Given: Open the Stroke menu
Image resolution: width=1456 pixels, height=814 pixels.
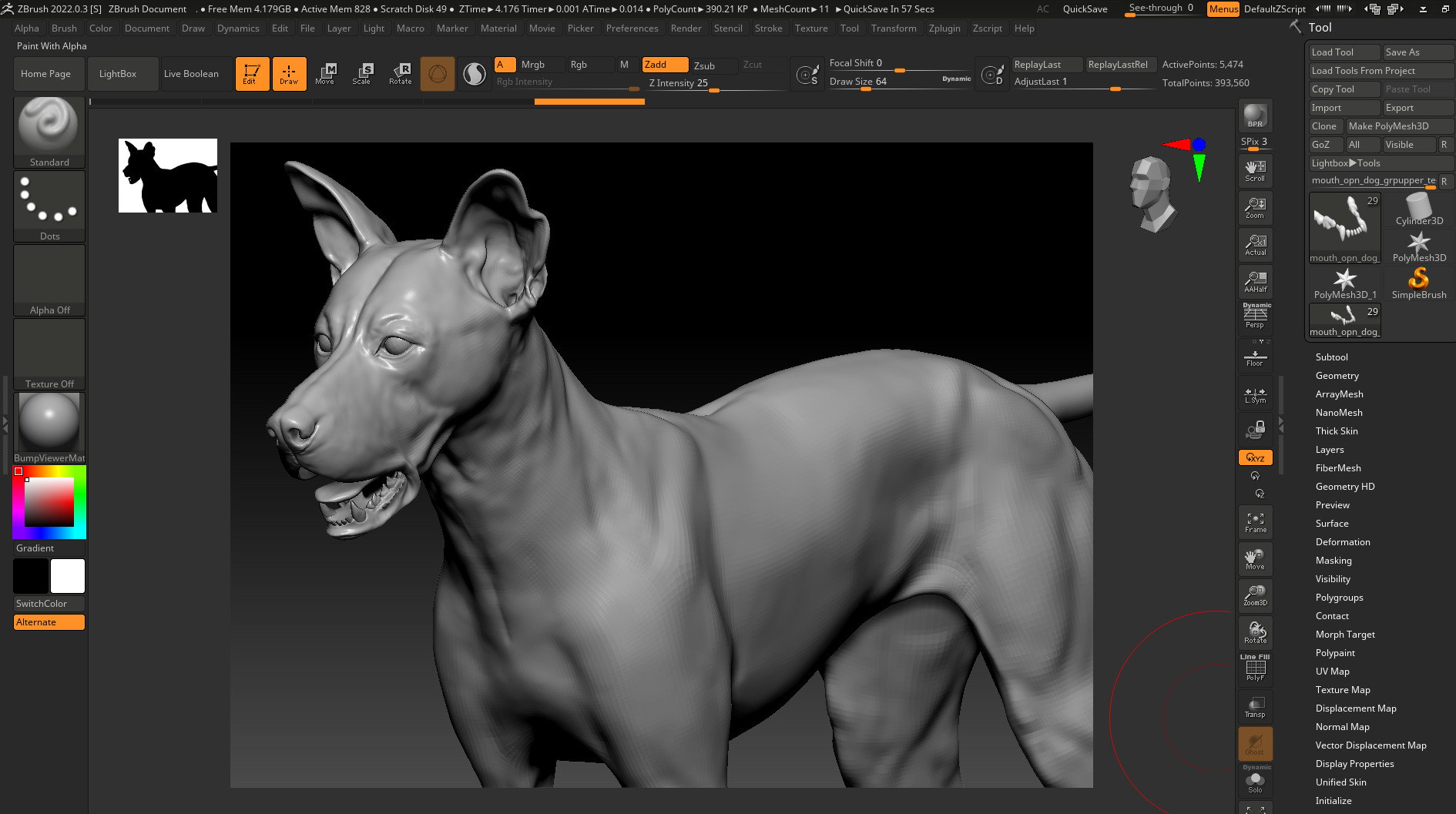Looking at the screenshot, I should click(768, 28).
